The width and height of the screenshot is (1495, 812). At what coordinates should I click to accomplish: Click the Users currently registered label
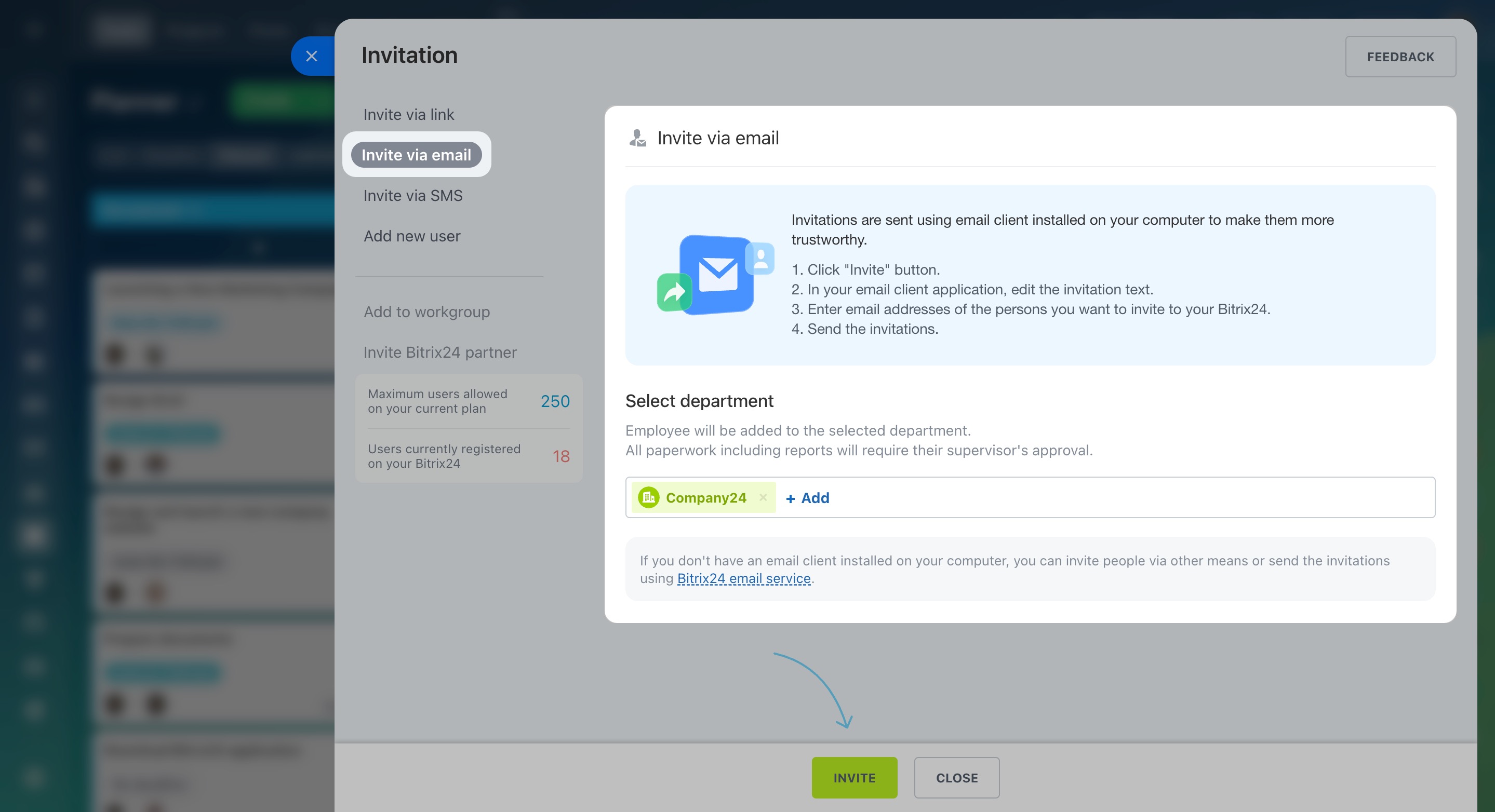444,456
